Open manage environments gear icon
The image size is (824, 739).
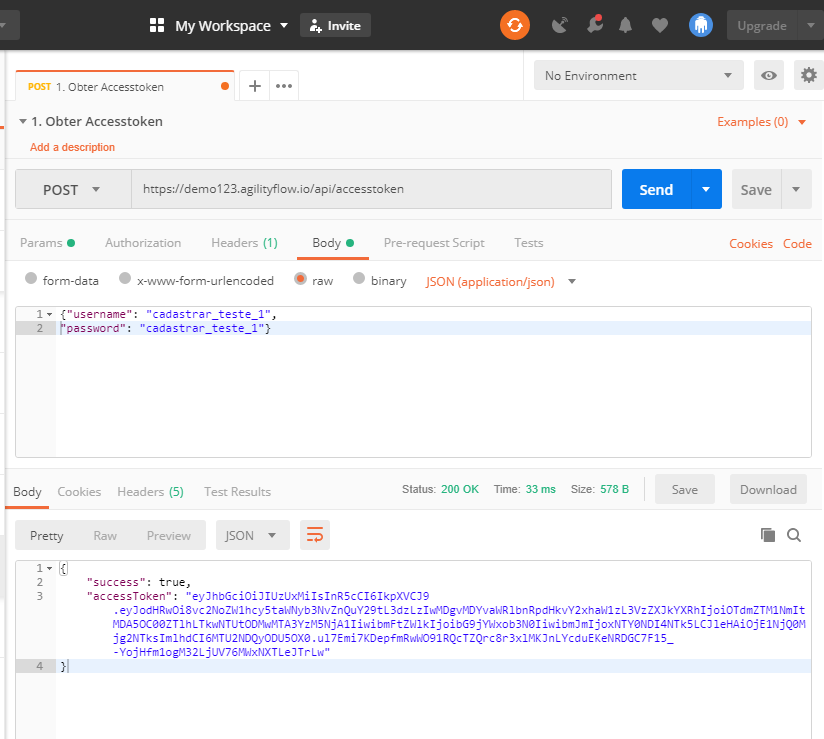point(808,75)
